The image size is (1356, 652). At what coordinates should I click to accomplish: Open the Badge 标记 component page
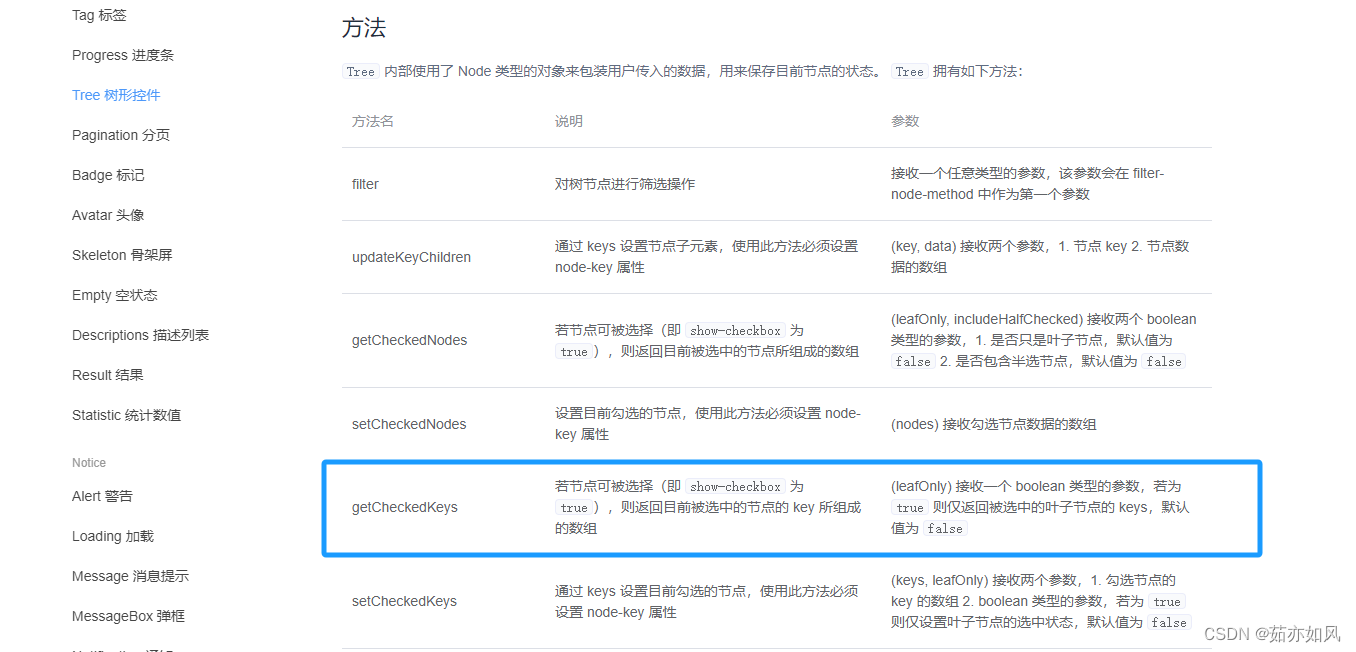click(108, 175)
